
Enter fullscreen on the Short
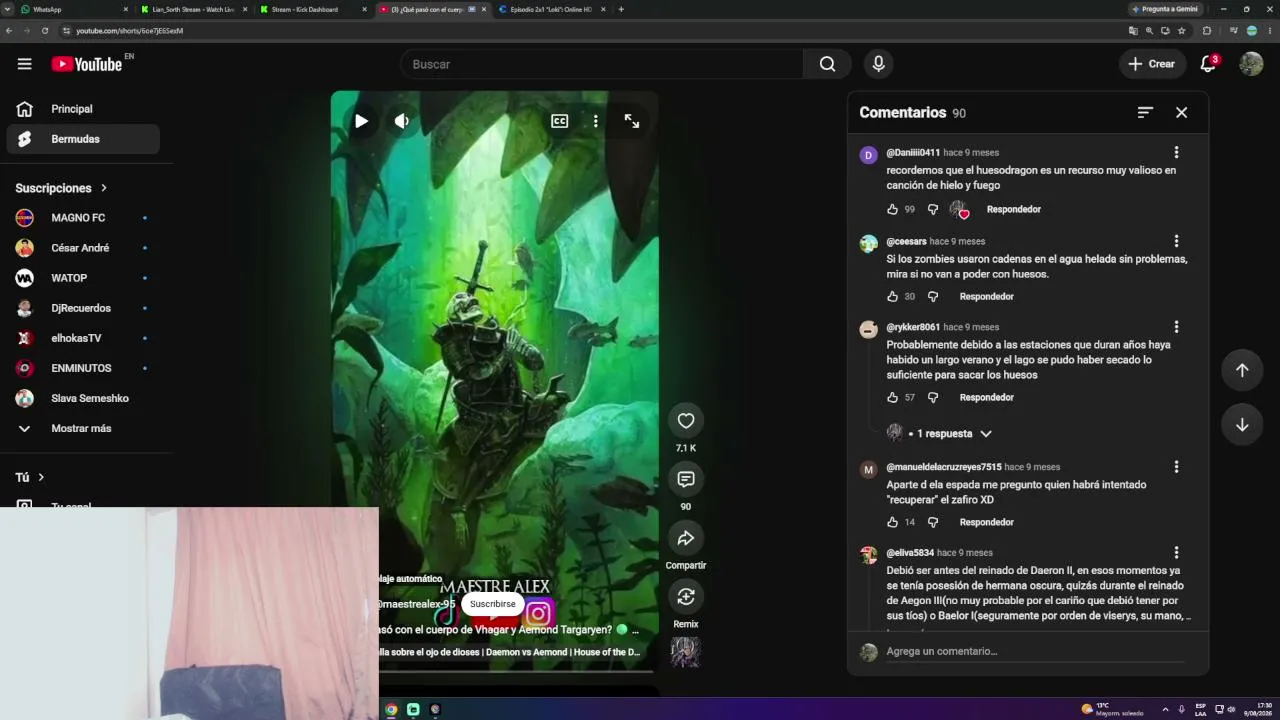pyautogui.click(x=632, y=121)
